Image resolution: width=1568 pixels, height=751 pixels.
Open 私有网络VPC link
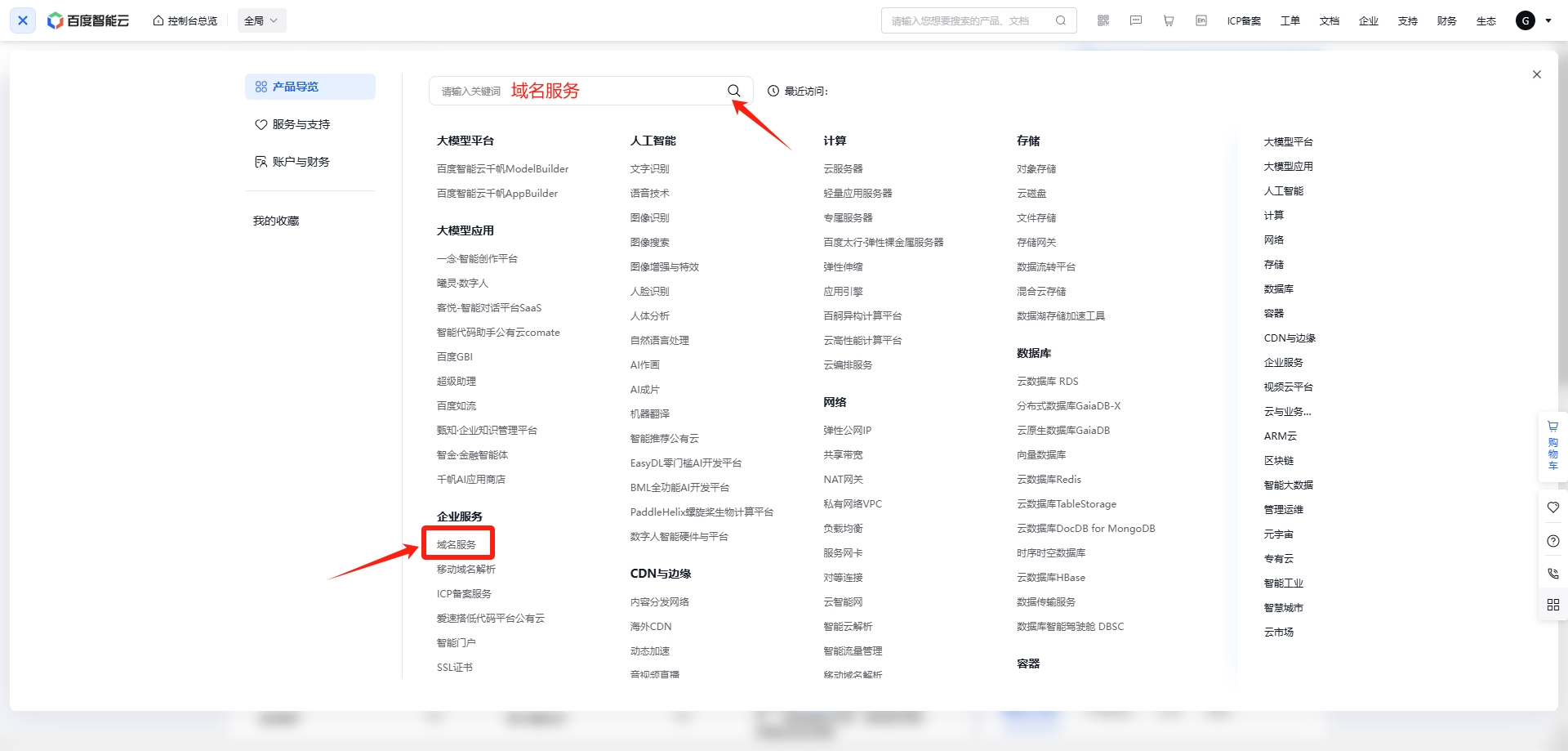pos(853,503)
